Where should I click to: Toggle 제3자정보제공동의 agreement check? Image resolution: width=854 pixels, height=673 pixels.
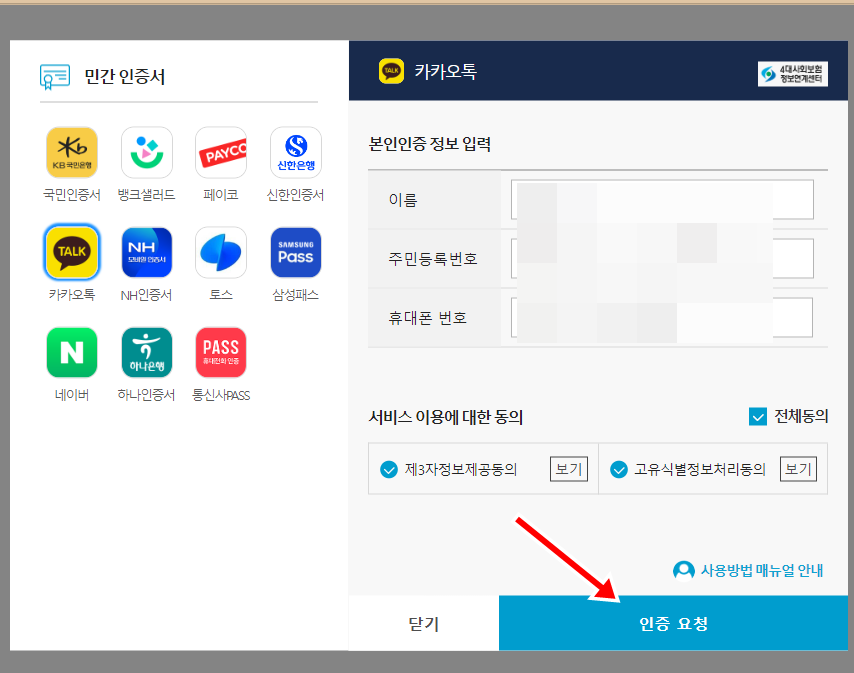pyautogui.click(x=389, y=469)
